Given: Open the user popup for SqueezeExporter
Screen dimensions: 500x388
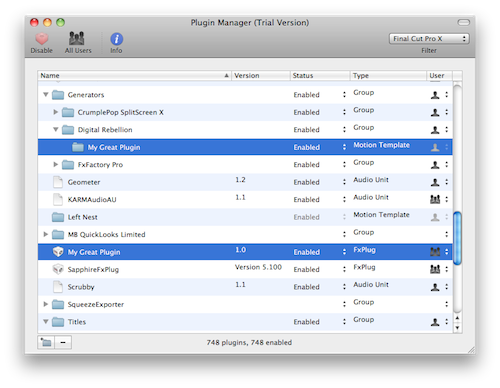Looking at the screenshot, I should [446, 304].
